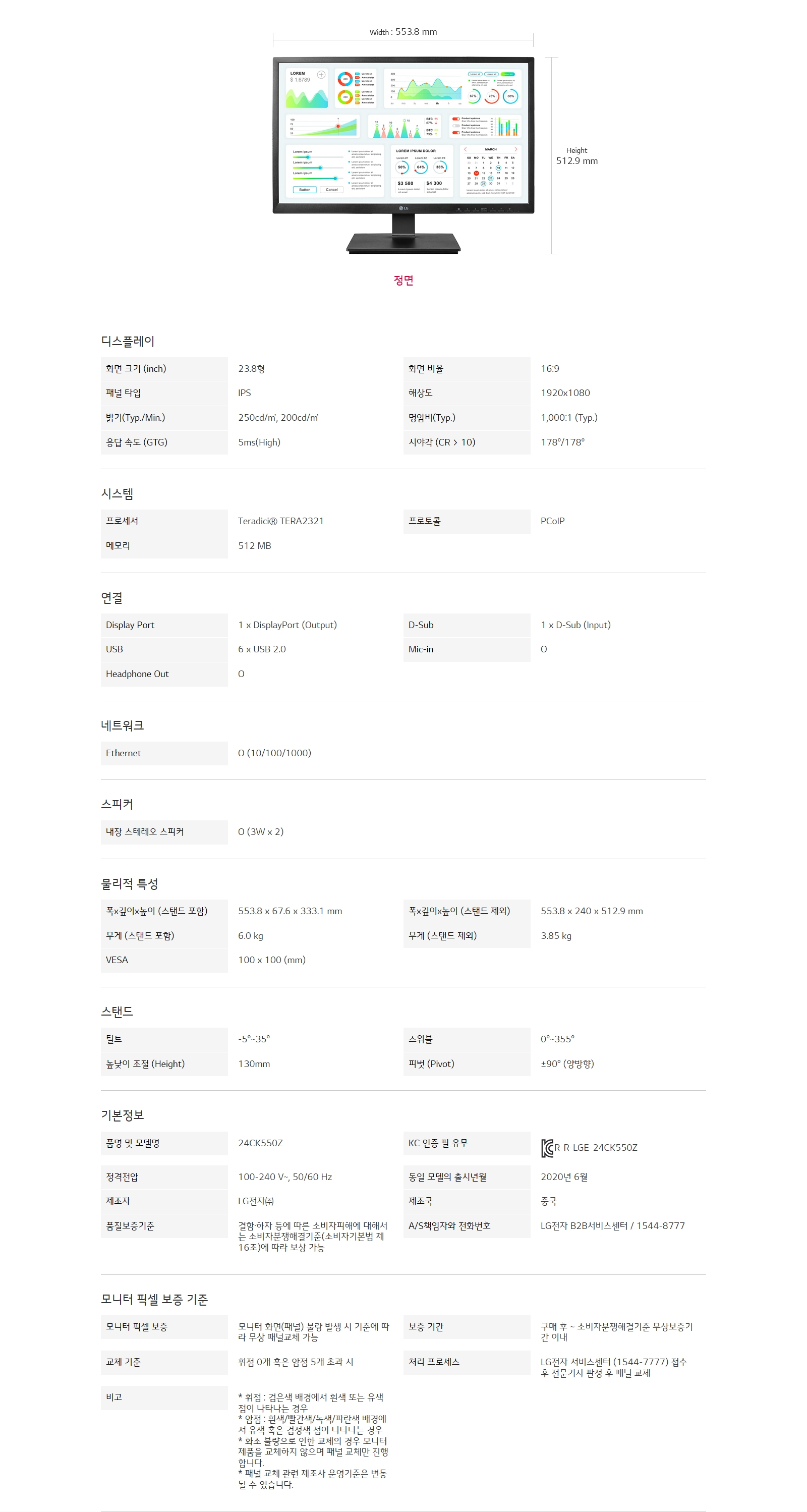Viewport: 807px width, 1512px height.
Task: Click the '휘점 0개 혹은 암점 5개 초과 시' value
Action: 295,1362
